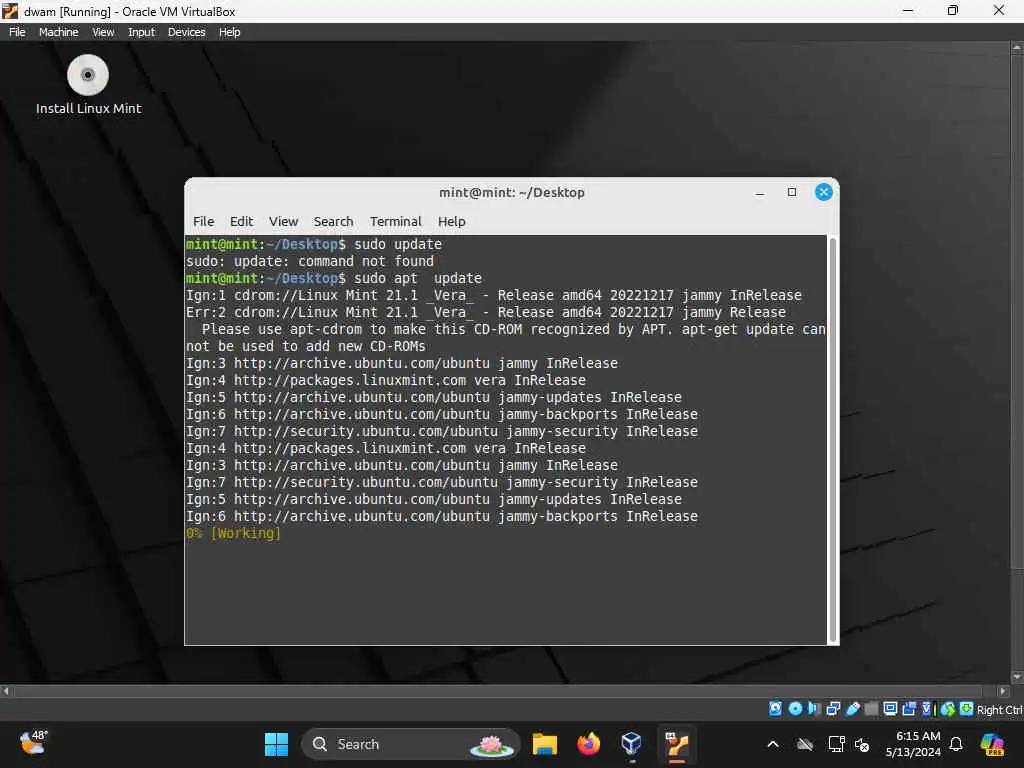This screenshot has height=768, width=1024.
Task: Open the VirtualBox Input menu
Action: click(x=141, y=32)
